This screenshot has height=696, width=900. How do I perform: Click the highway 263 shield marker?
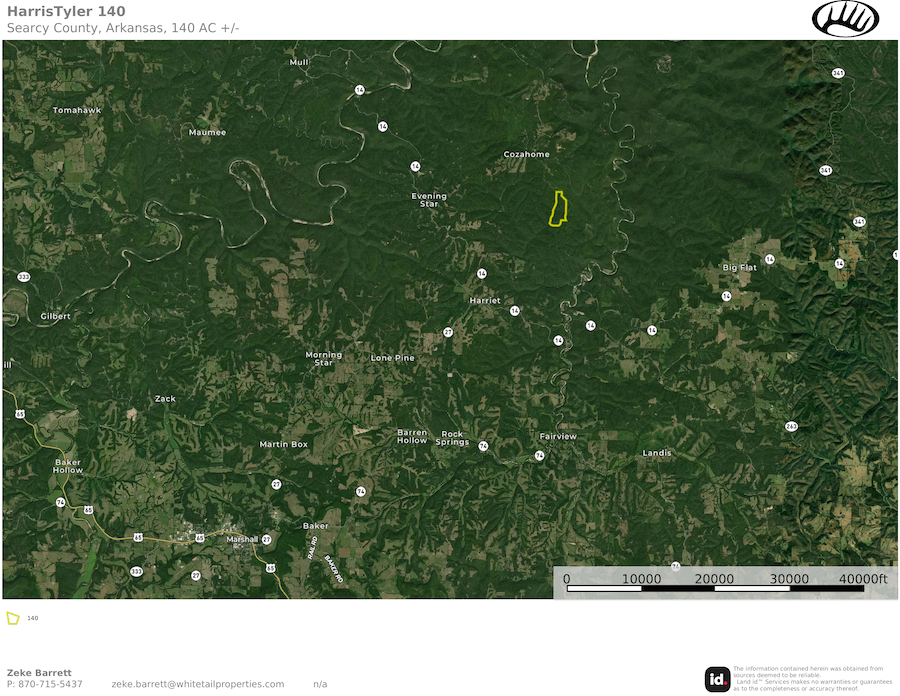[791, 426]
